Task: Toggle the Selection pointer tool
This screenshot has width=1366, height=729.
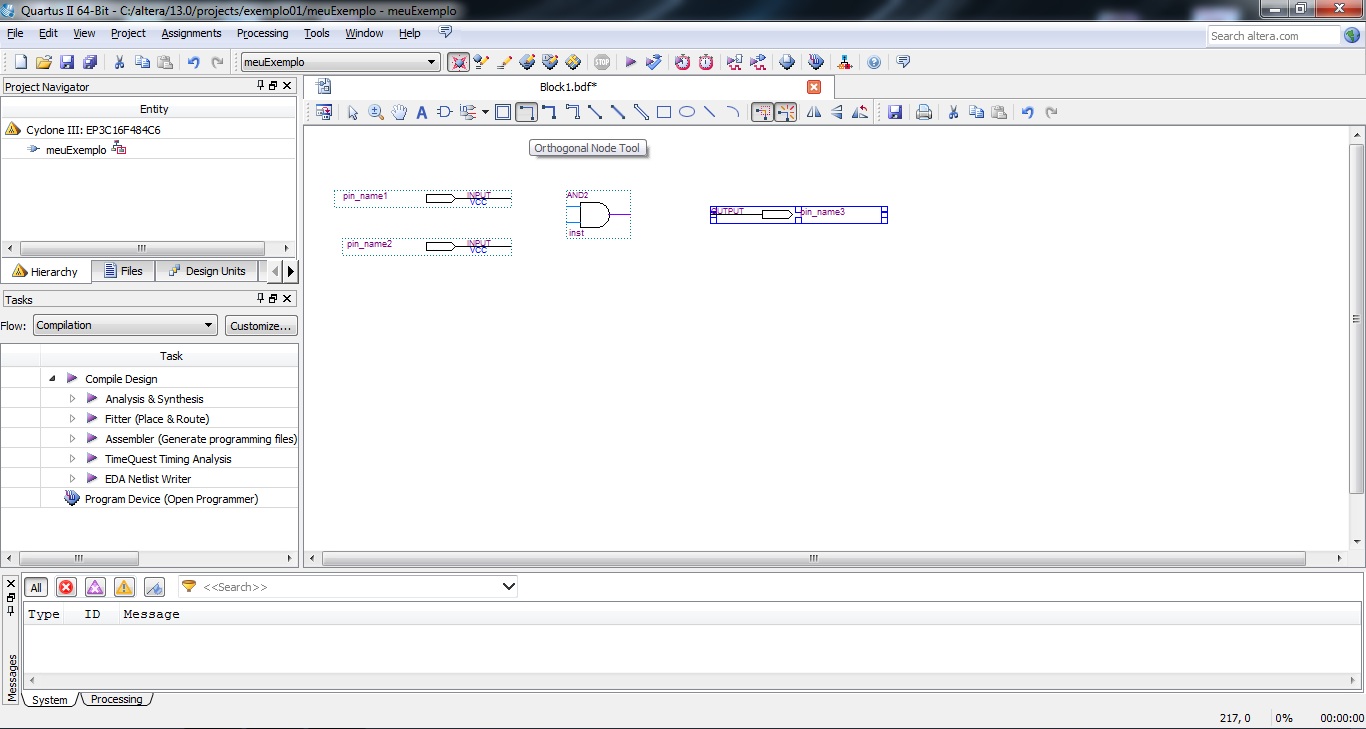Action: pyautogui.click(x=353, y=112)
